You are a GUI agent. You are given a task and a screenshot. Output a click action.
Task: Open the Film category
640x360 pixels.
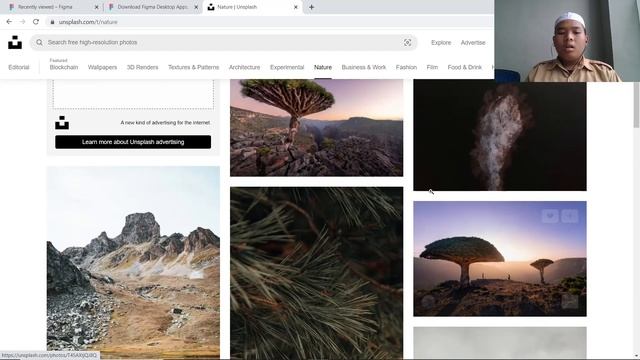point(432,67)
